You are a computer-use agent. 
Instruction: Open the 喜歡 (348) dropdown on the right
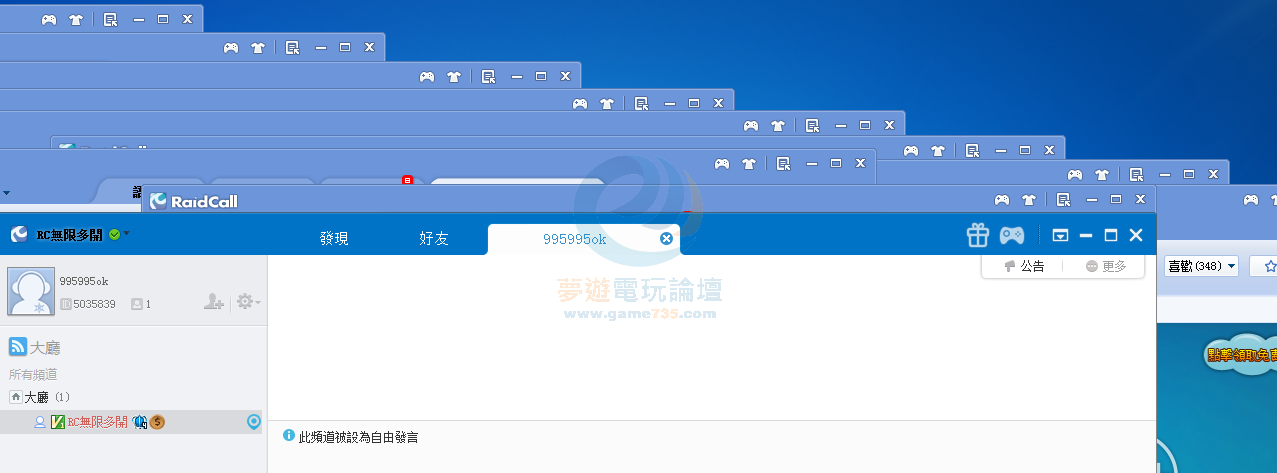1202,266
